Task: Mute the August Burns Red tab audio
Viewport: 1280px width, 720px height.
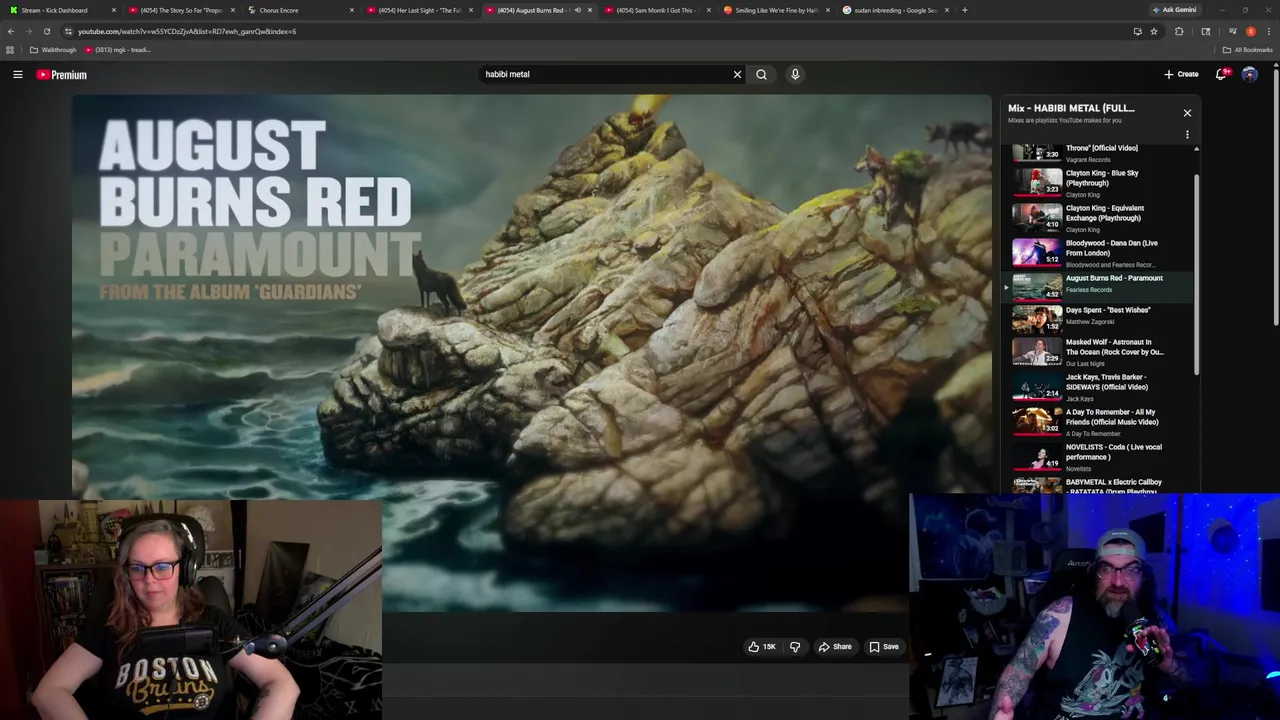Action: (577, 10)
